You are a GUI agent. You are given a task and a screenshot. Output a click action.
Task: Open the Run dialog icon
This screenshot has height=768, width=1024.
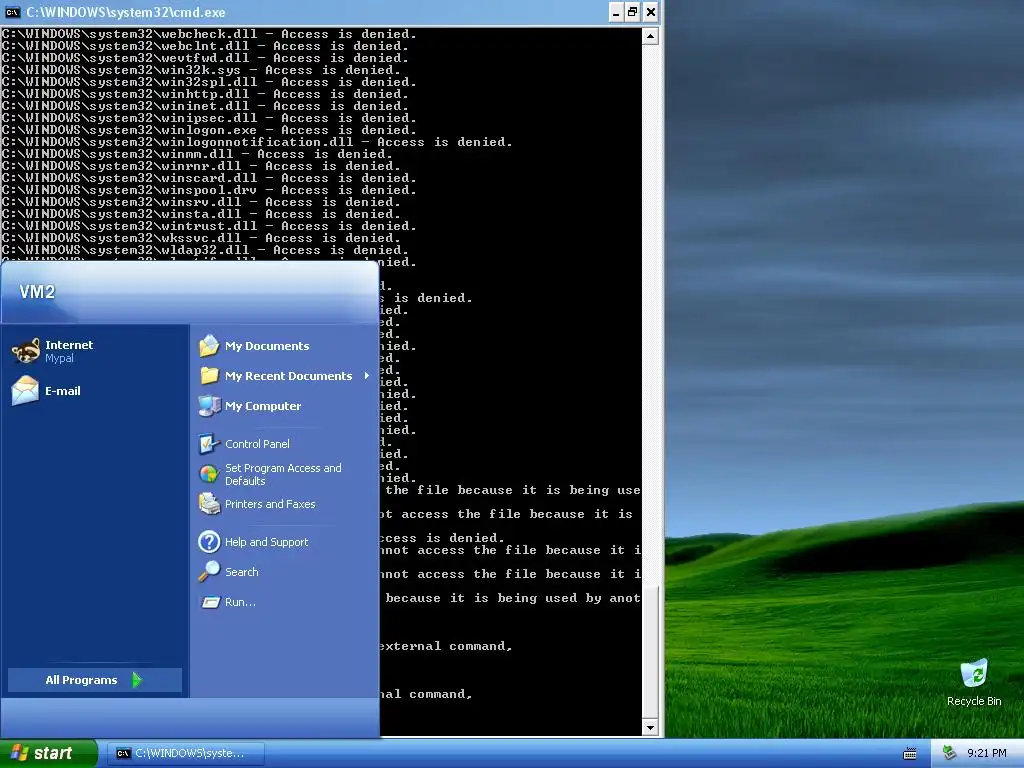[x=210, y=602]
